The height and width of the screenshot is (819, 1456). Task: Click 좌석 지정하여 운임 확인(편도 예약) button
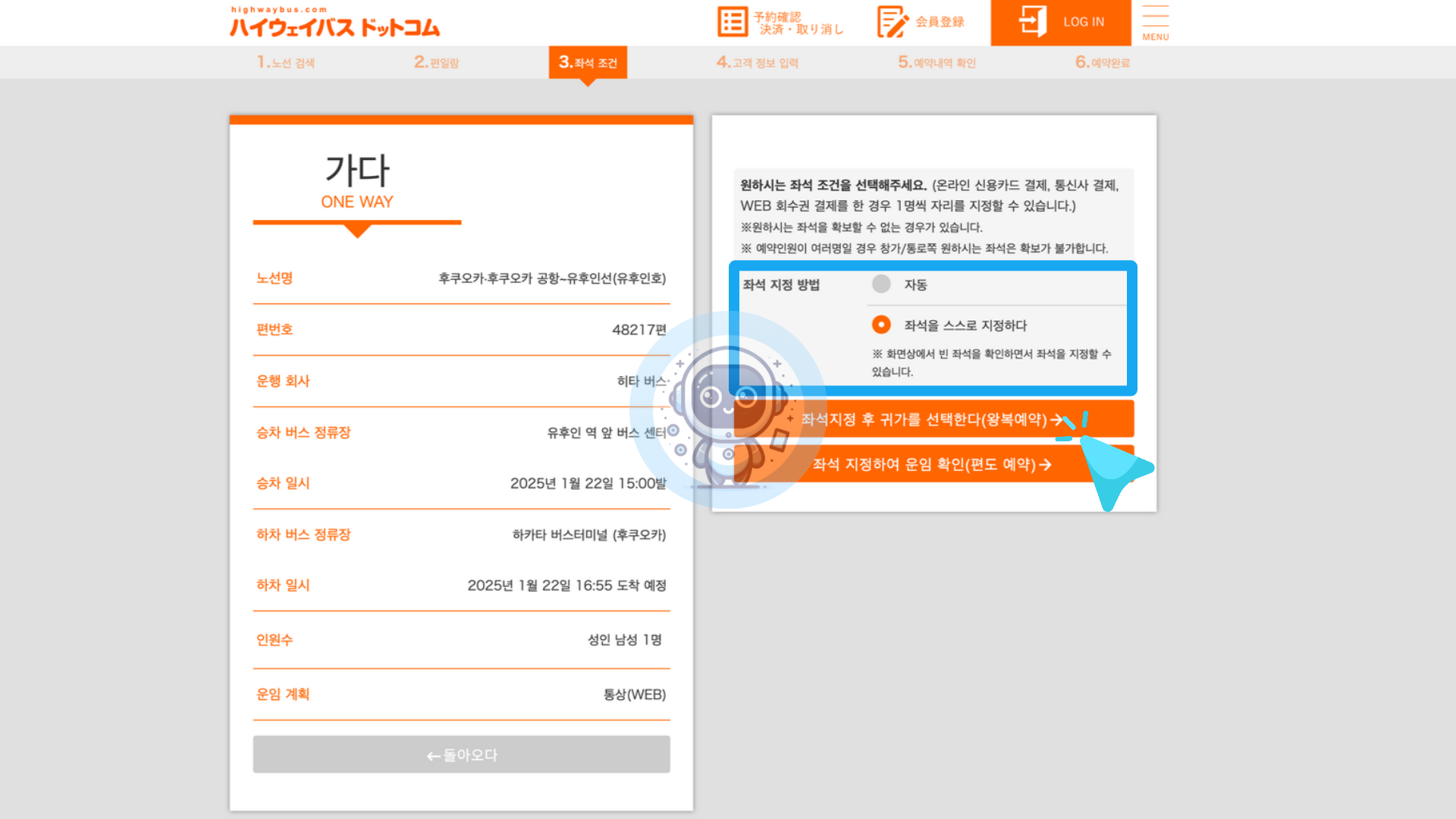click(931, 465)
